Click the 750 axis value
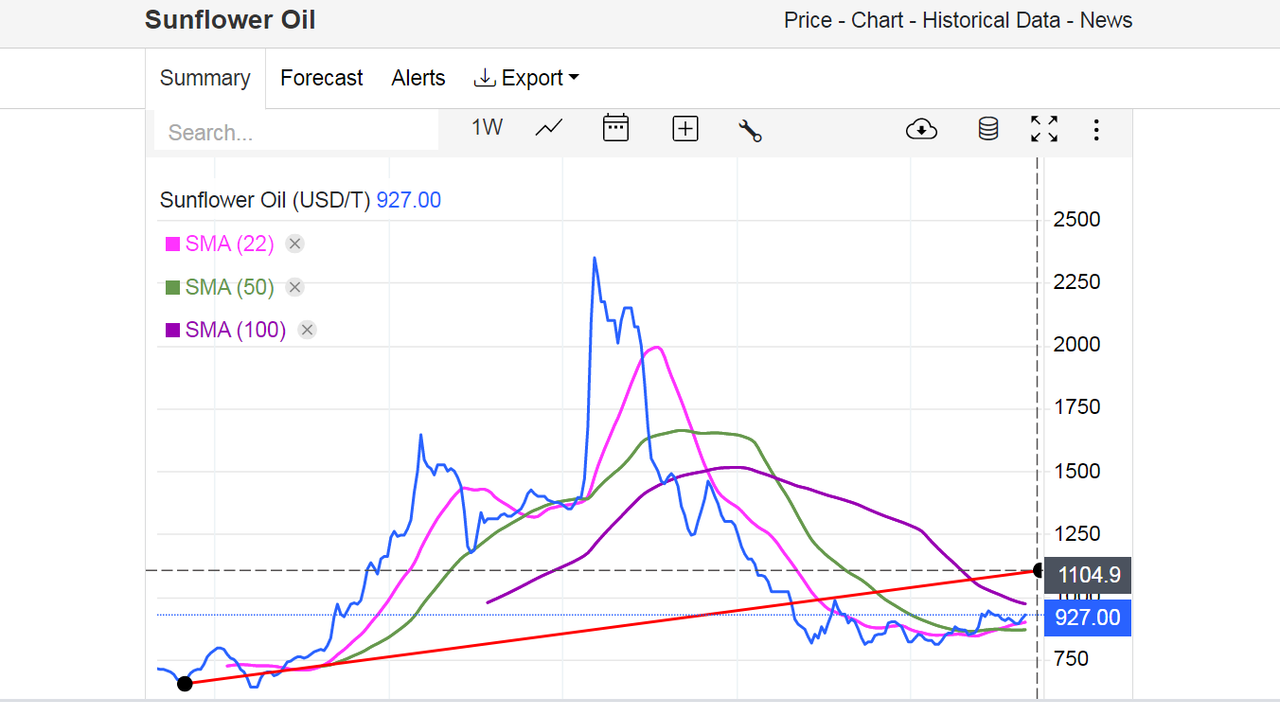Viewport: 1280px width, 702px height. coord(1071,659)
